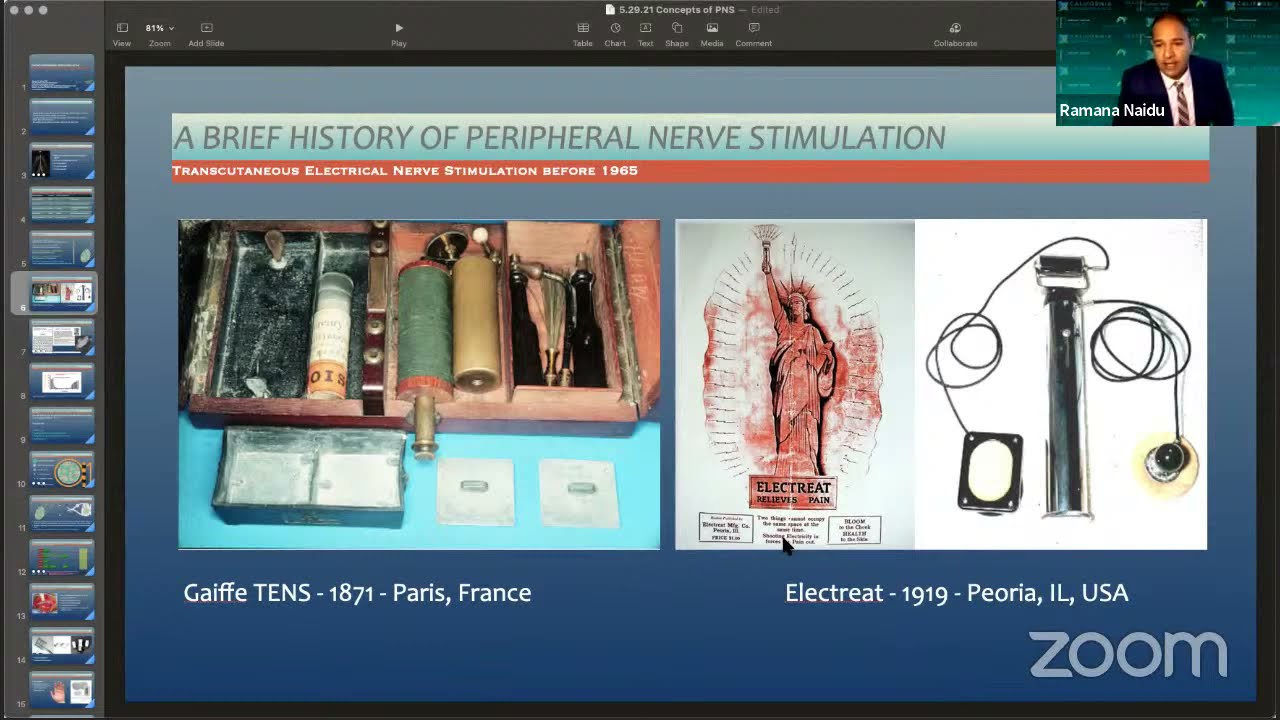The height and width of the screenshot is (720, 1280).
Task: Insert a Table from the toolbar
Action: tap(583, 34)
